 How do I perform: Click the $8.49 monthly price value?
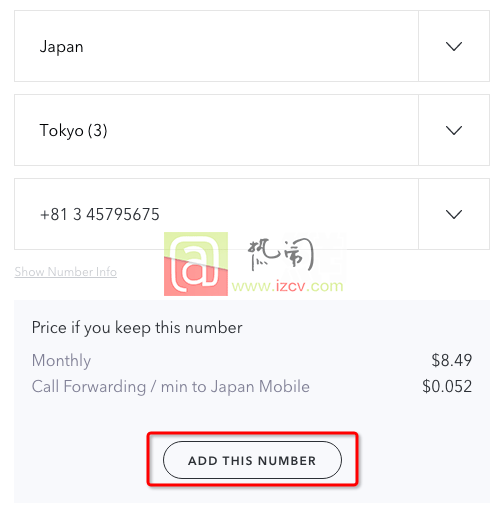(x=452, y=360)
